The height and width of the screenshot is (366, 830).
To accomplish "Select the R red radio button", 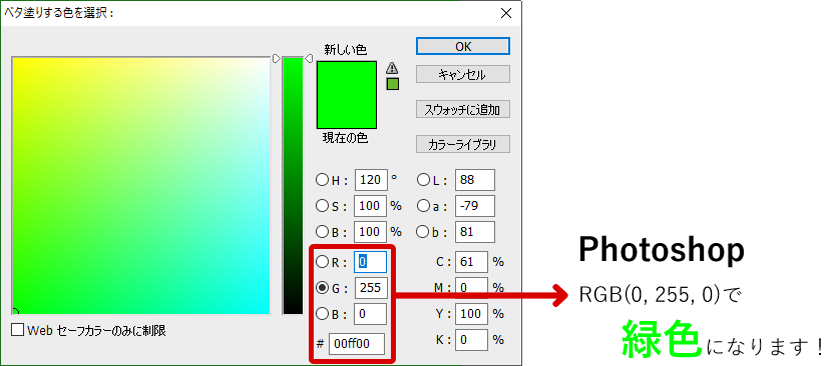I will pyautogui.click(x=321, y=262).
